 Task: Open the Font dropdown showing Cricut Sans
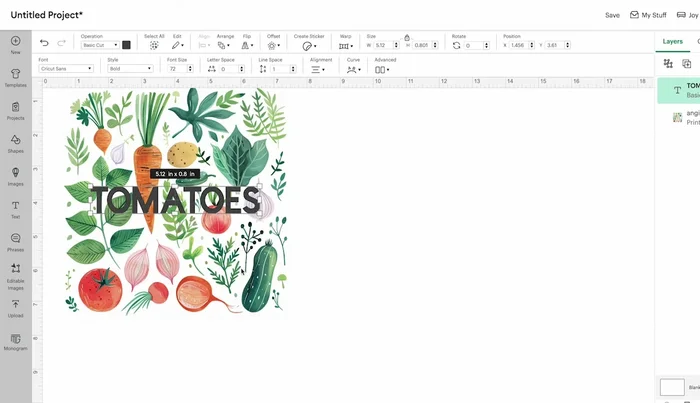click(x=66, y=68)
